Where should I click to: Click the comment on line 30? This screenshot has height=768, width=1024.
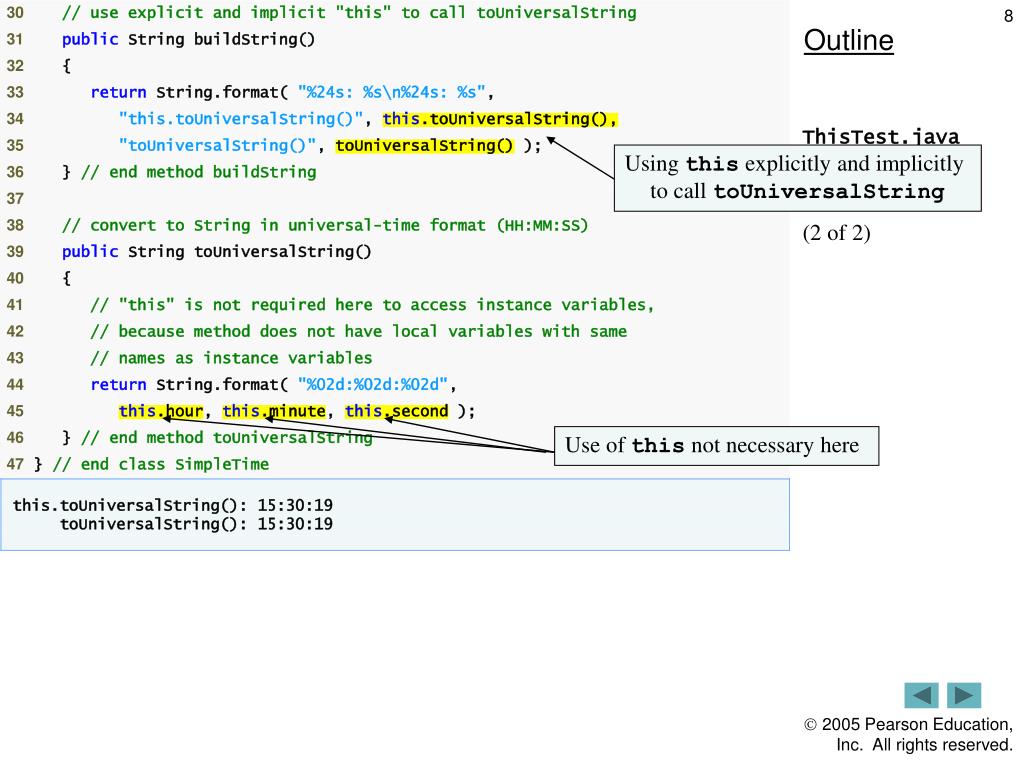349,12
